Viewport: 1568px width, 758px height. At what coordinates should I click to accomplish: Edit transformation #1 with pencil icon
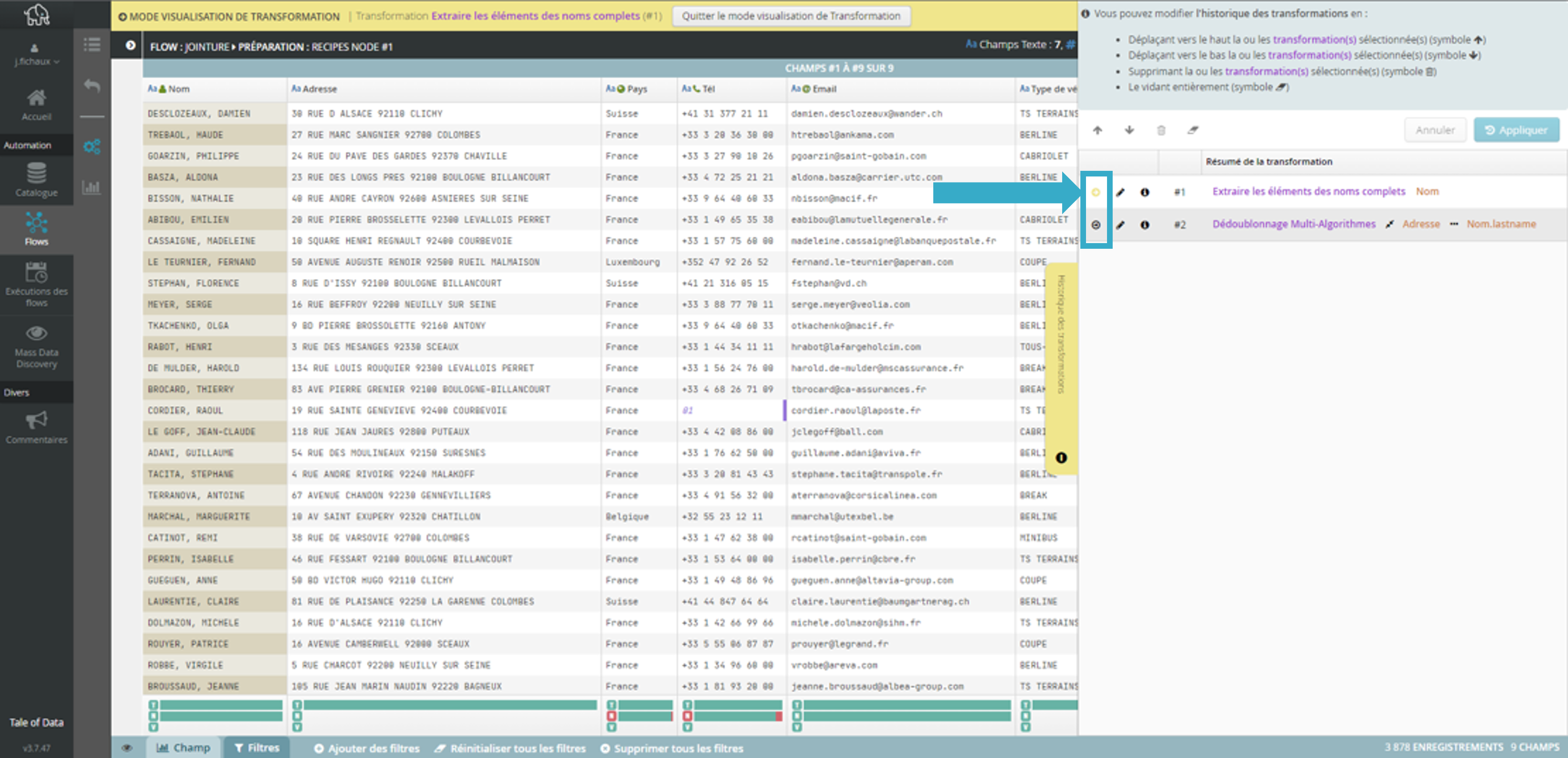point(1120,192)
